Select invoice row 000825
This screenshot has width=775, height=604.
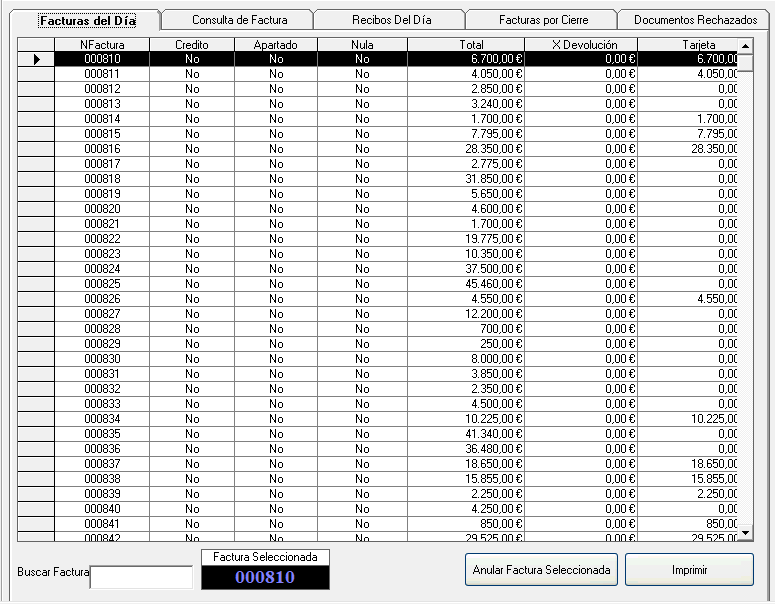point(102,284)
